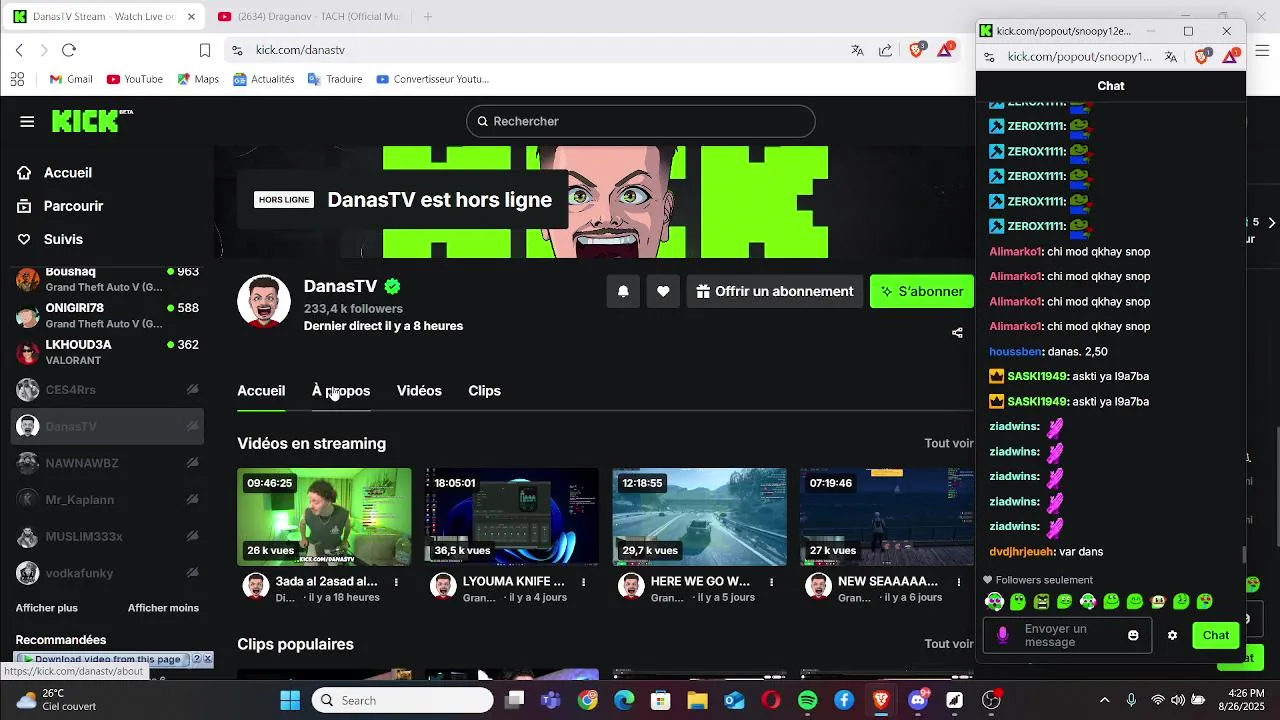Expand followed channels with Afficher plus
The height and width of the screenshot is (720, 1280).
[46, 608]
